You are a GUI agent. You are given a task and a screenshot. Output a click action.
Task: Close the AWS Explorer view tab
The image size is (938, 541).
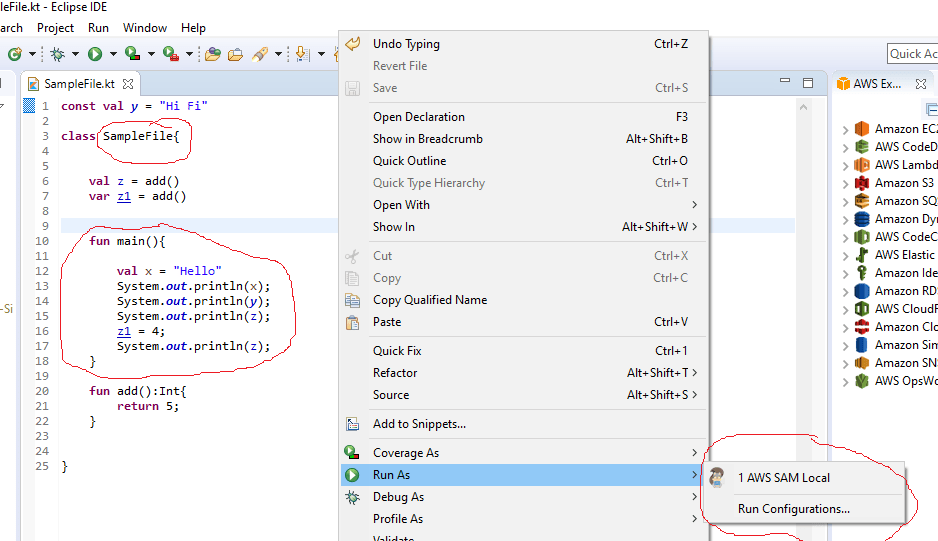921,84
